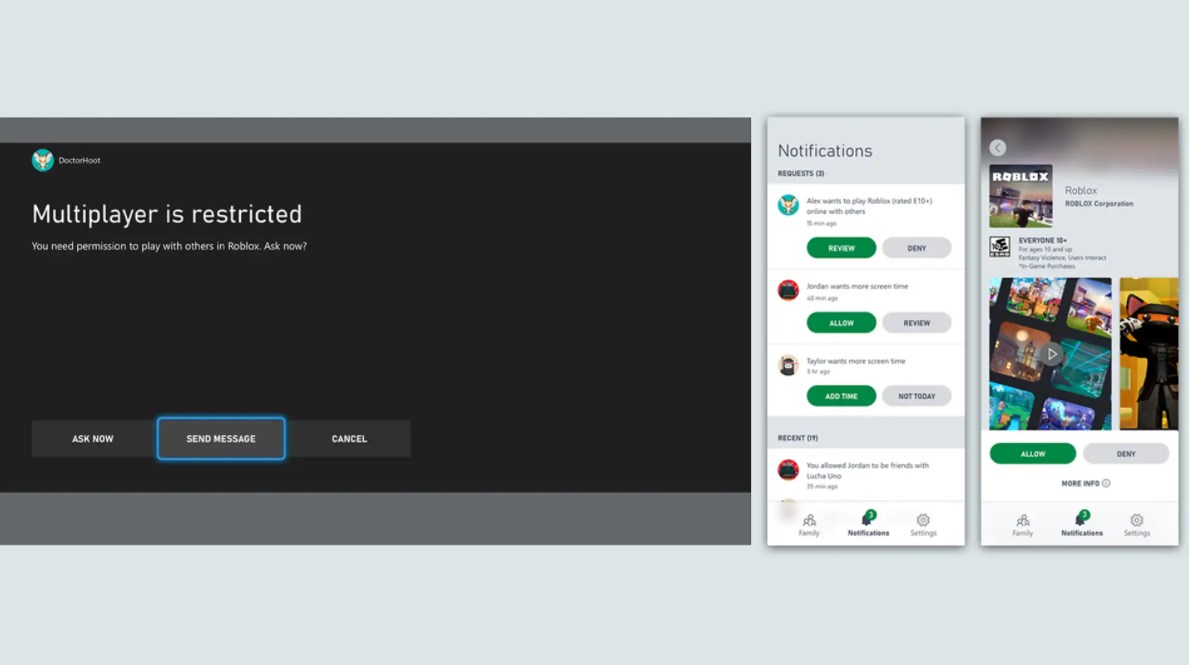Open the Settings tab on the Notifications list screen

pyautogui.click(x=923, y=524)
